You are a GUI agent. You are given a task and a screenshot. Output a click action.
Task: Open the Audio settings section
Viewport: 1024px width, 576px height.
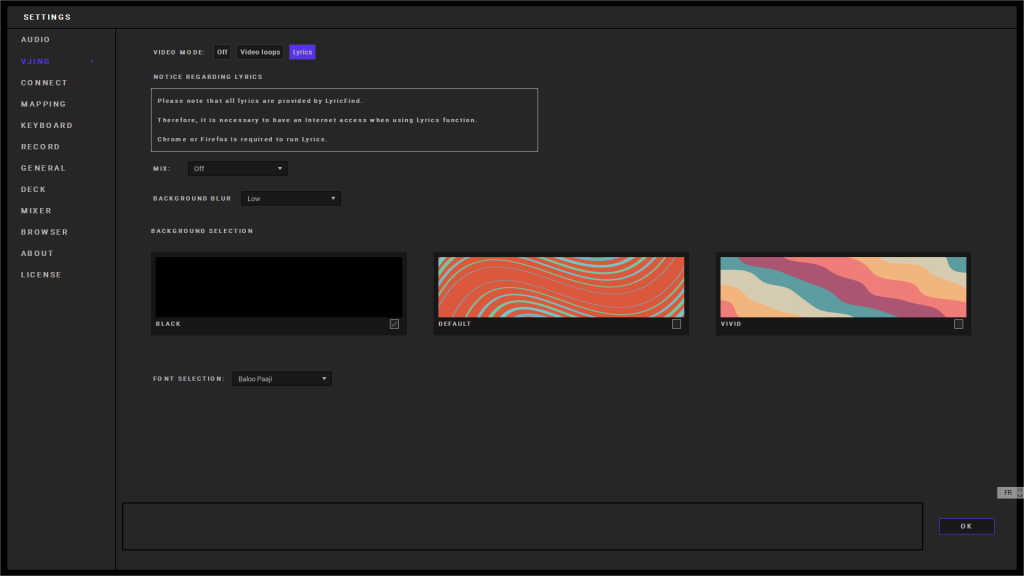tap(36, 40)
